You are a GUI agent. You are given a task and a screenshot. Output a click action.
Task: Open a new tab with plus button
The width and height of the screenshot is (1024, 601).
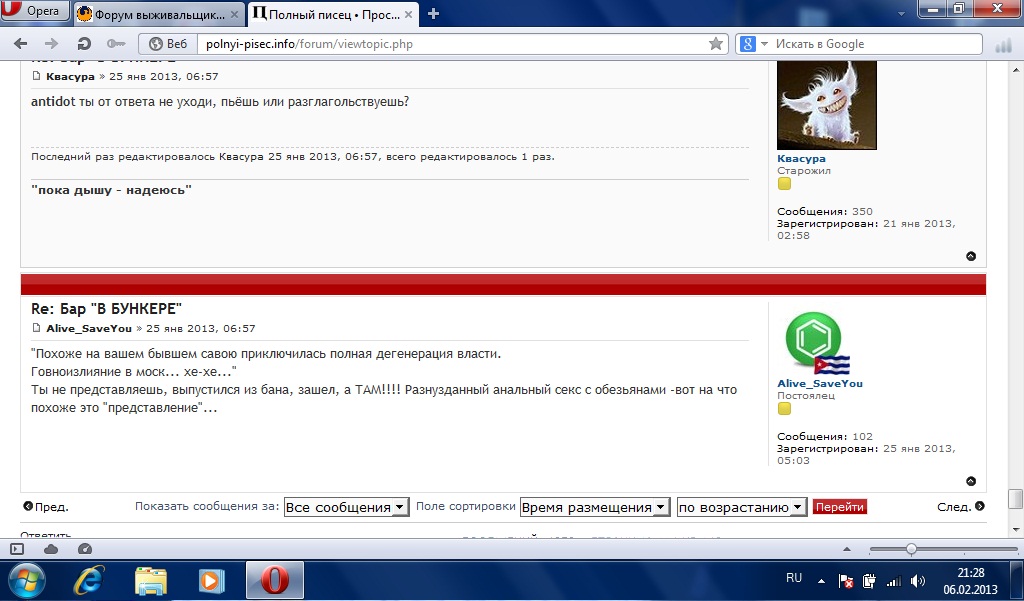(433, 14)
